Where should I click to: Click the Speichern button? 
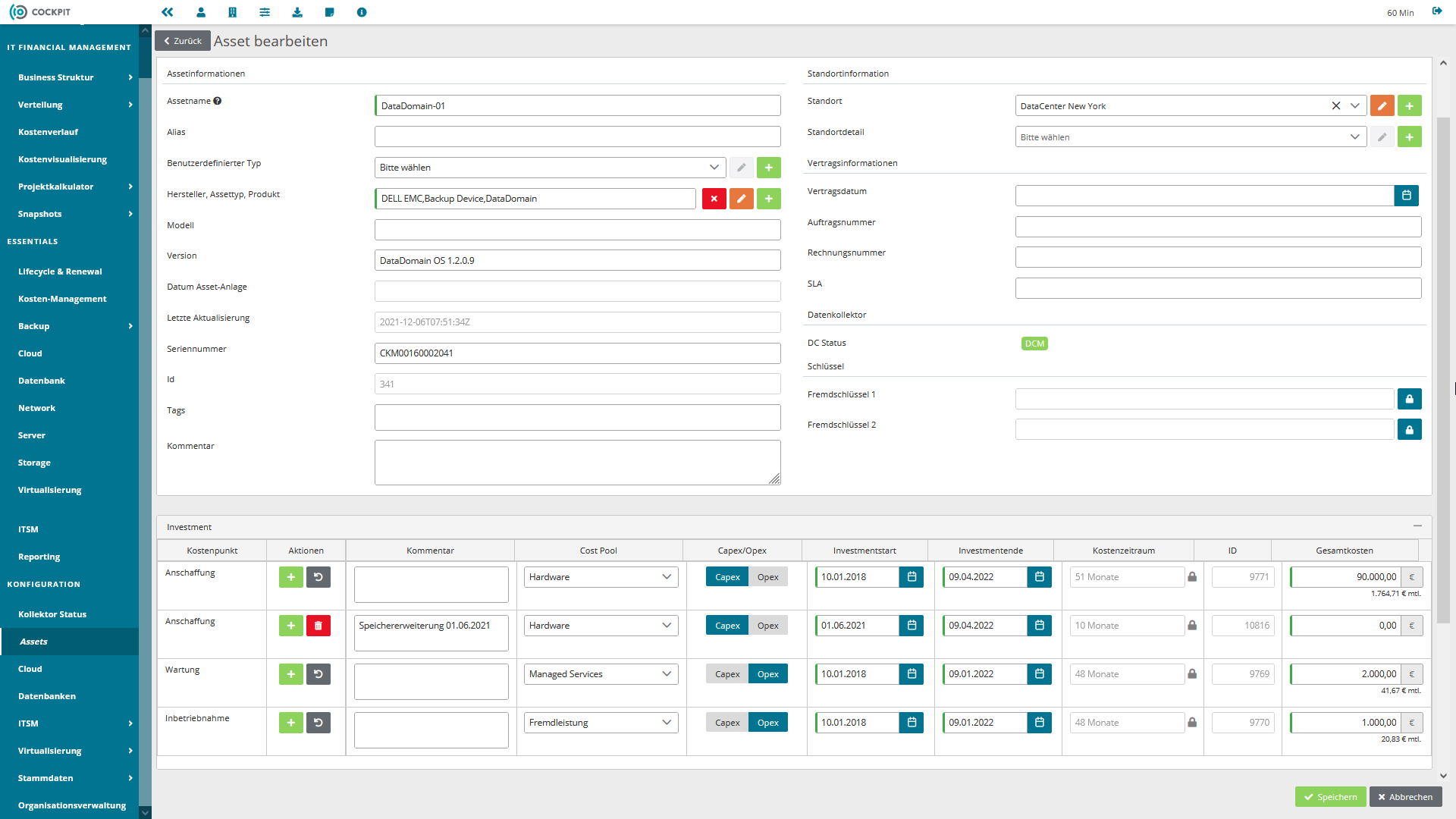tap(1330, 797)
